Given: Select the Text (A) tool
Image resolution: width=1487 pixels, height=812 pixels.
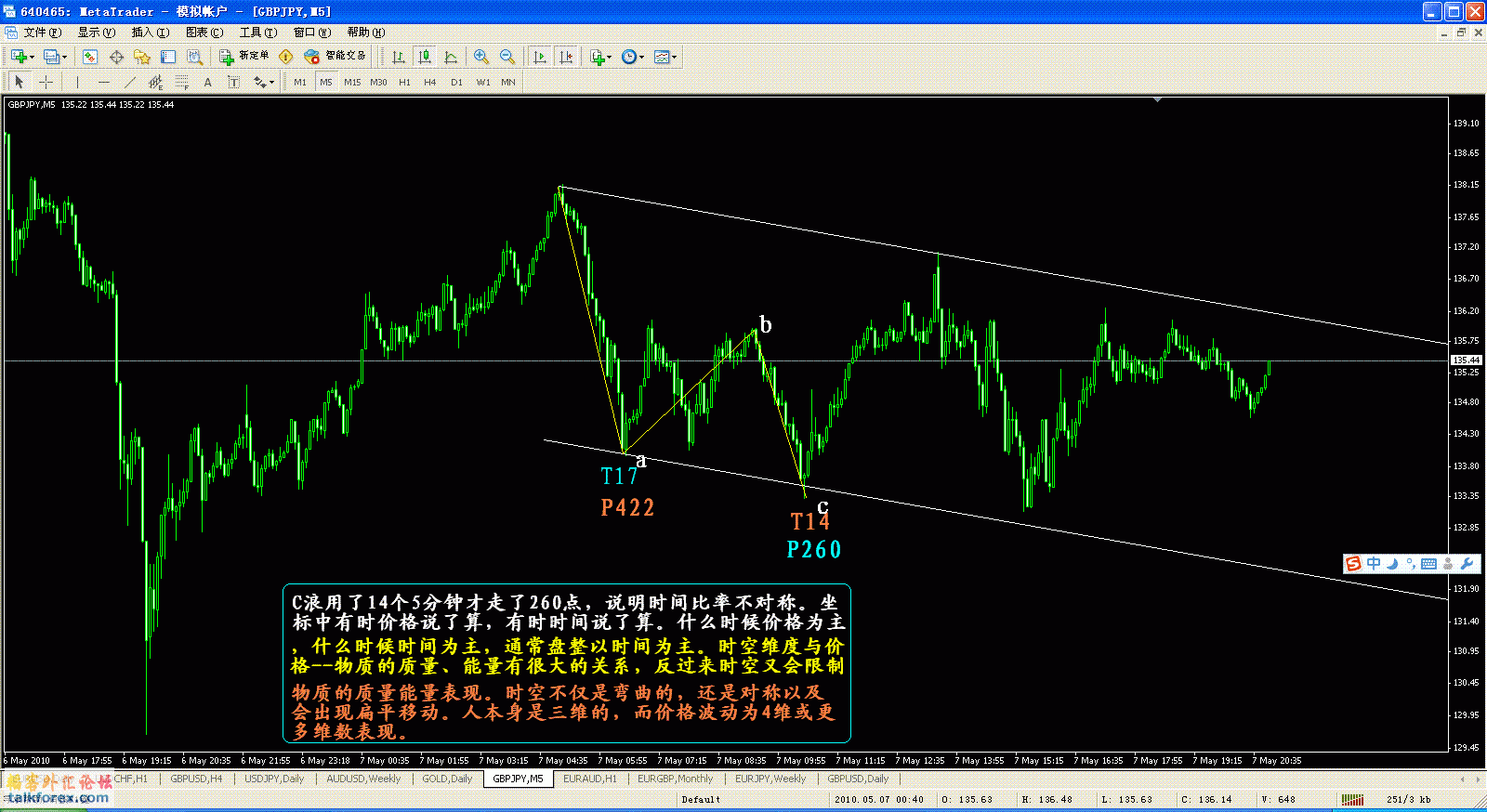Looking at the screenshot, I should pos(208,82).
